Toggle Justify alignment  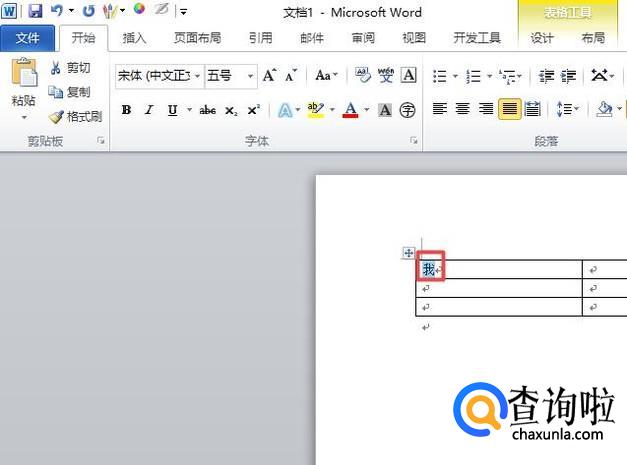(x=509, y=109)
